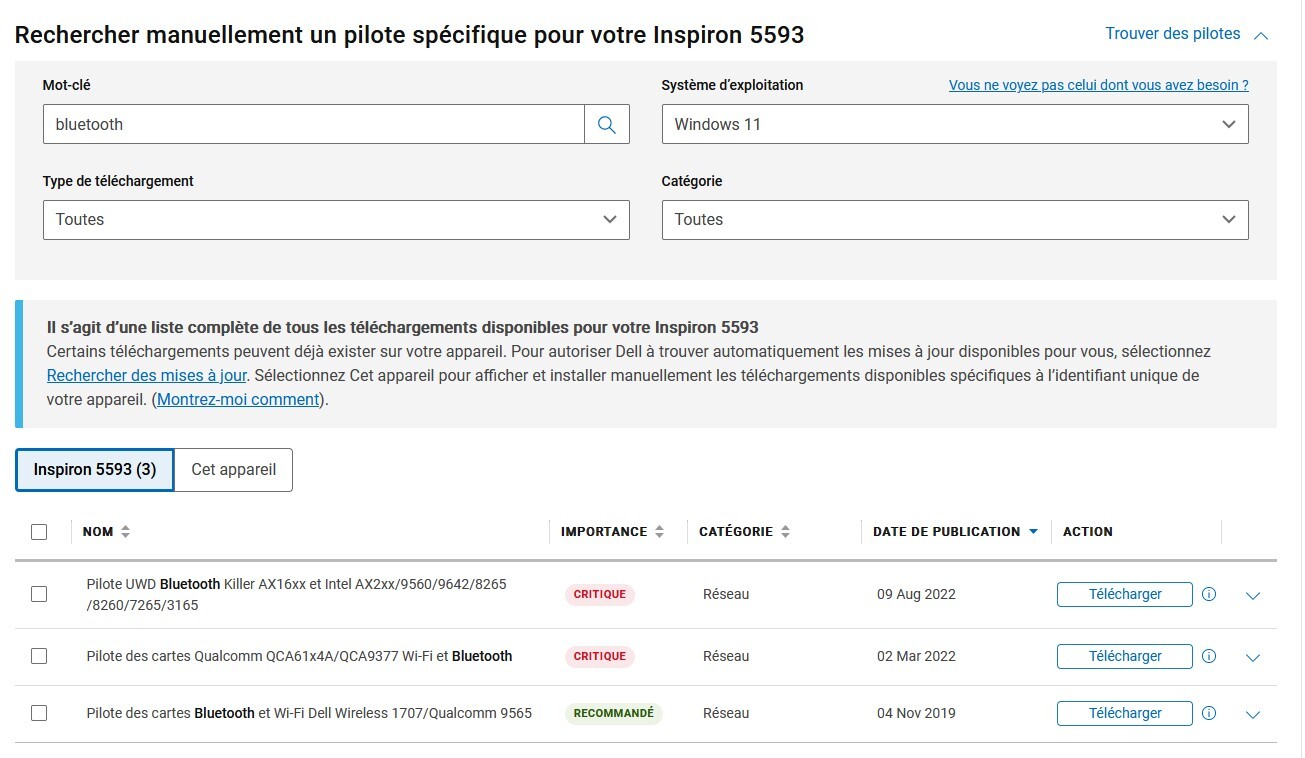Open the Rechercher des mises à jour link
This screenshot has height=758, width=1305.
[x=146, y=376]
